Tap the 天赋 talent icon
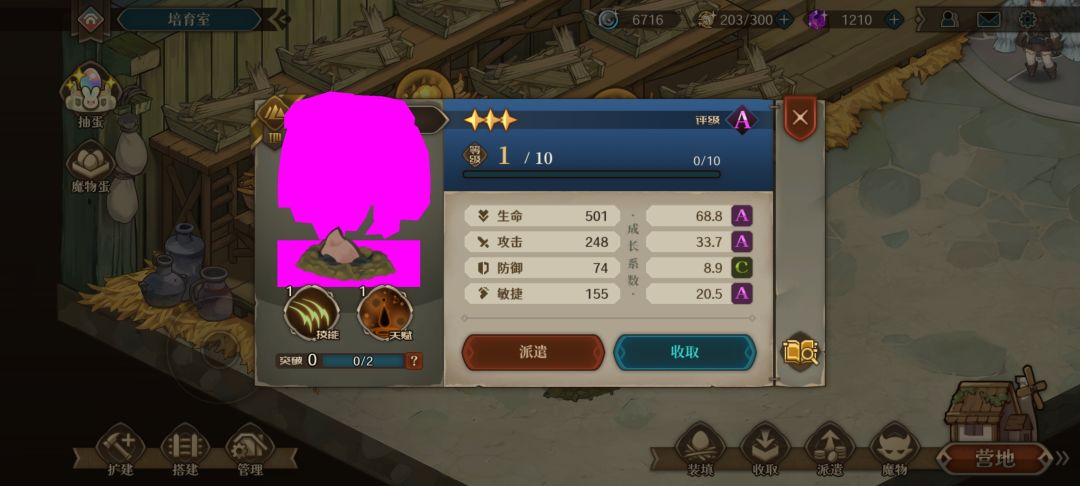 pyautogui.click(x=385, y=313)
